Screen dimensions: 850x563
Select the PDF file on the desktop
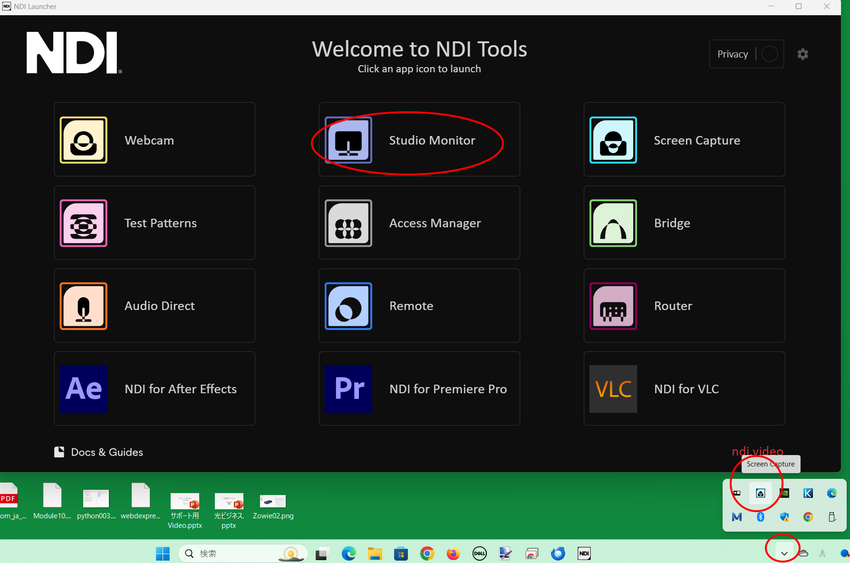[x=11, y=502]
